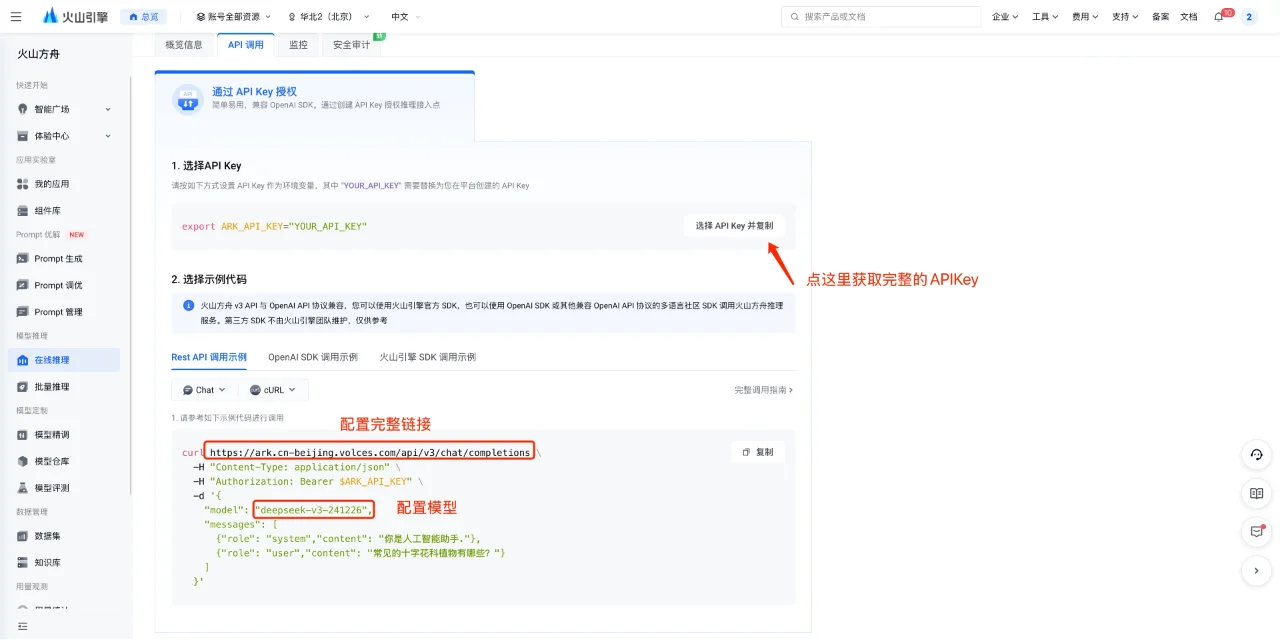This screenshot has height=640, width=1280.
Task: Open the 中文 language dropdown
Action: (x=405, y=16)
